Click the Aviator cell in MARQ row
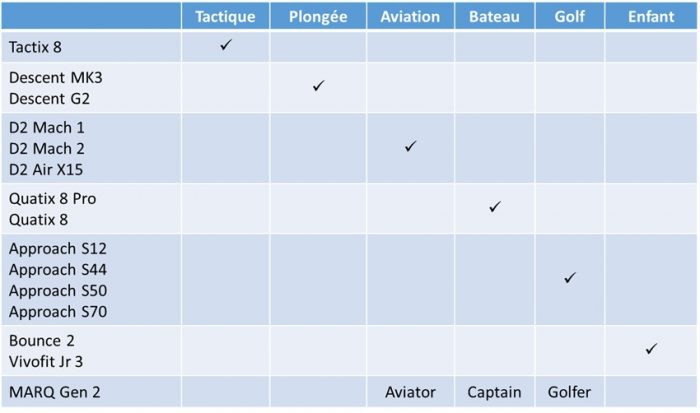Image resolution: width=700 pixels, height=413 pixels. click(x=410, y=392)
